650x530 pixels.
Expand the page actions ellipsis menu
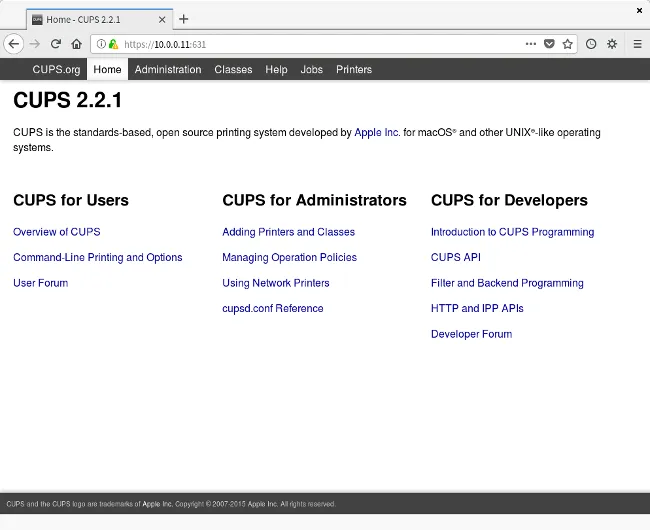click(531, 44)
